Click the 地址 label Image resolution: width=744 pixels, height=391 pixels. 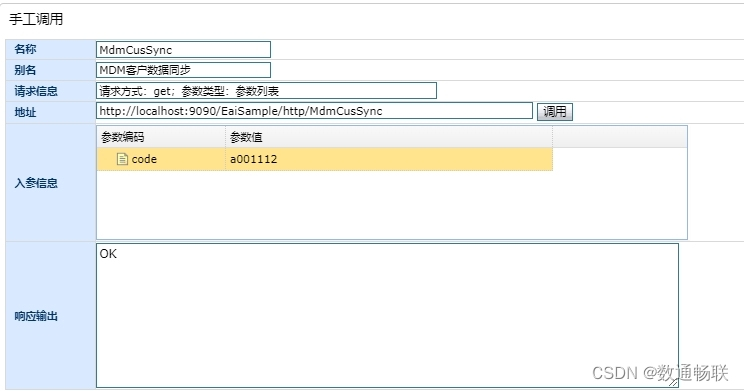pyautogui.click(x=25, y=112)
